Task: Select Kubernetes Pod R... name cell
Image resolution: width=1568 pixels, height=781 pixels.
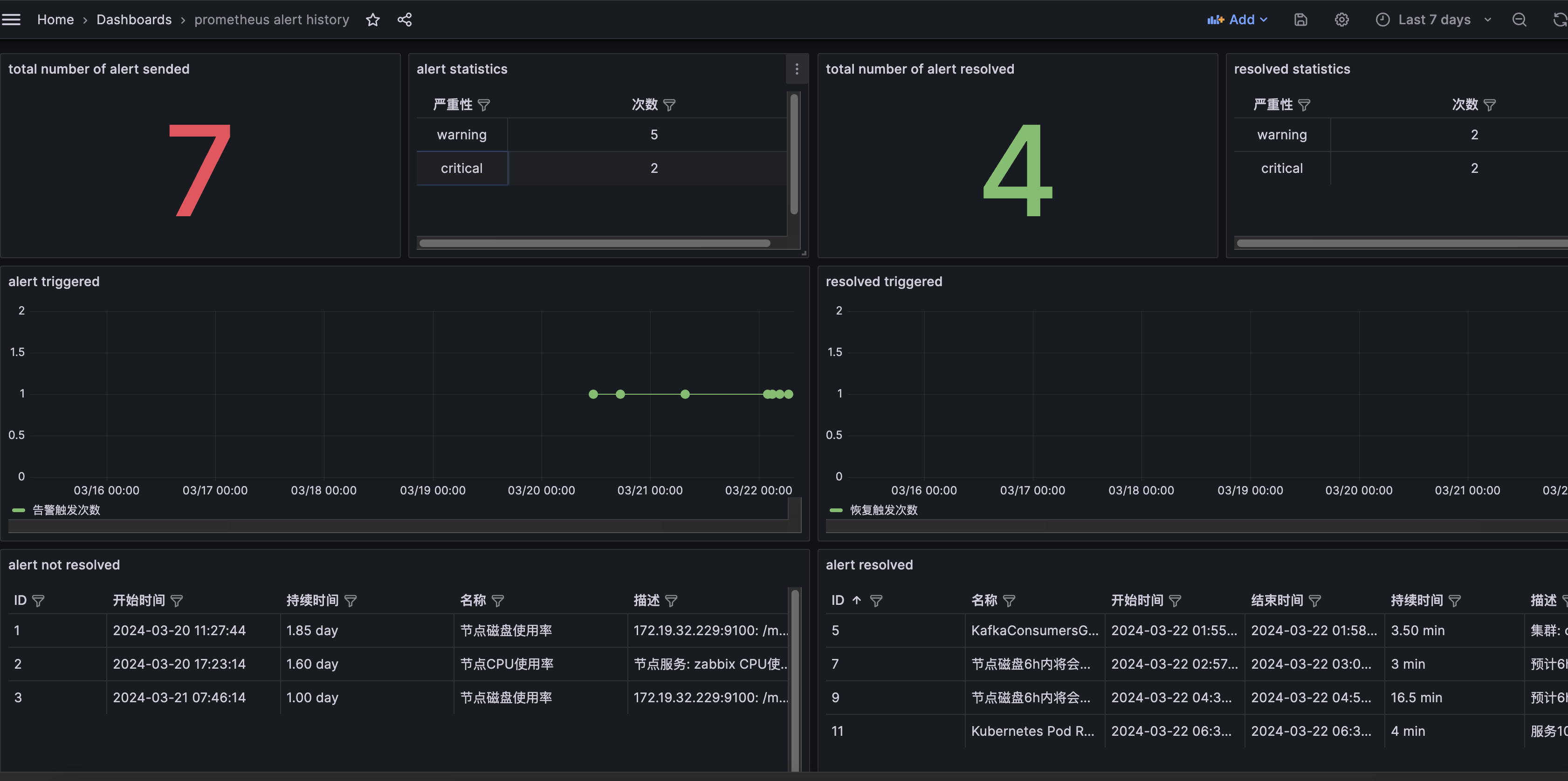Action: (1035, 731)
